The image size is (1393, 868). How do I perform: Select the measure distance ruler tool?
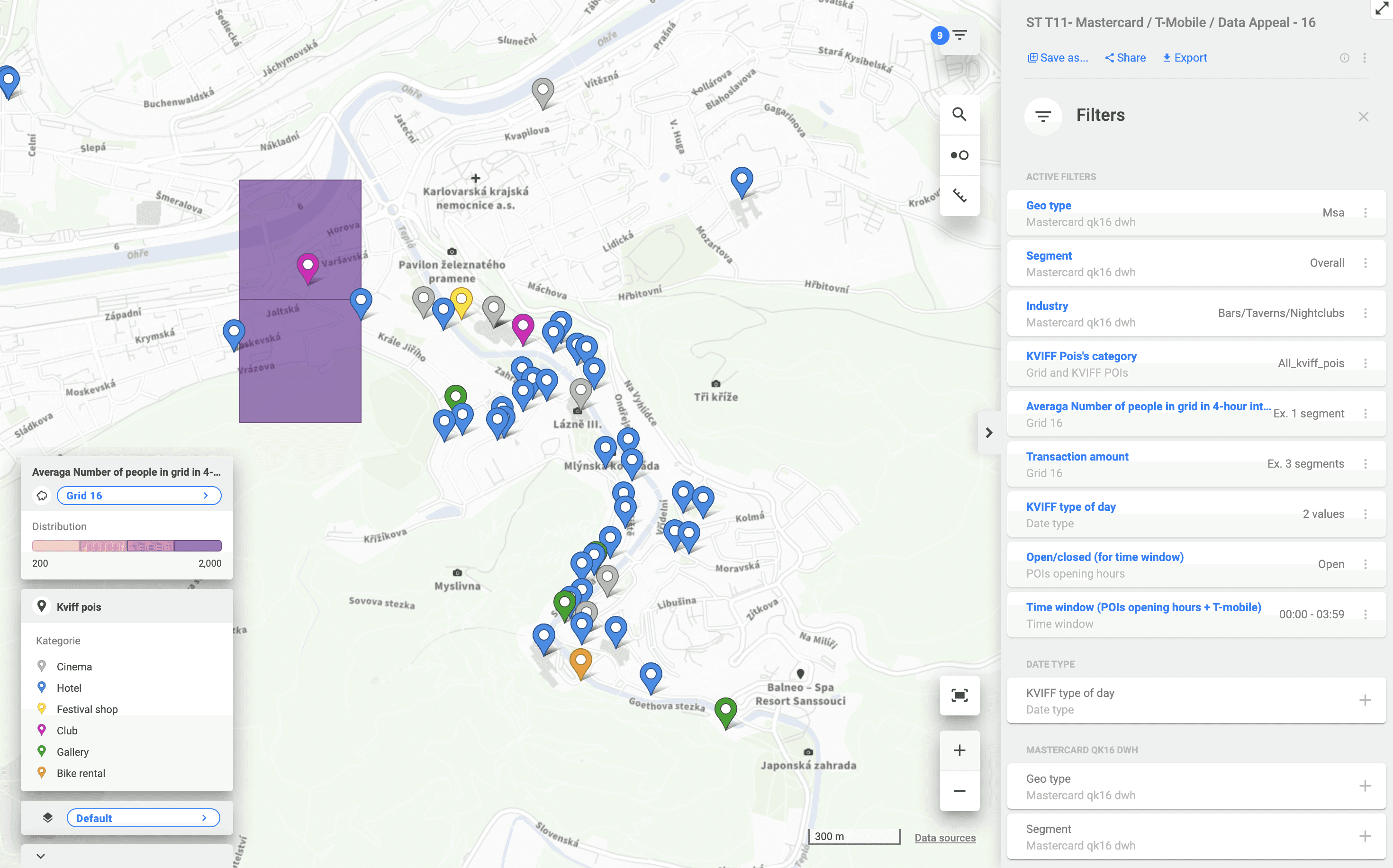coord(959,196)
